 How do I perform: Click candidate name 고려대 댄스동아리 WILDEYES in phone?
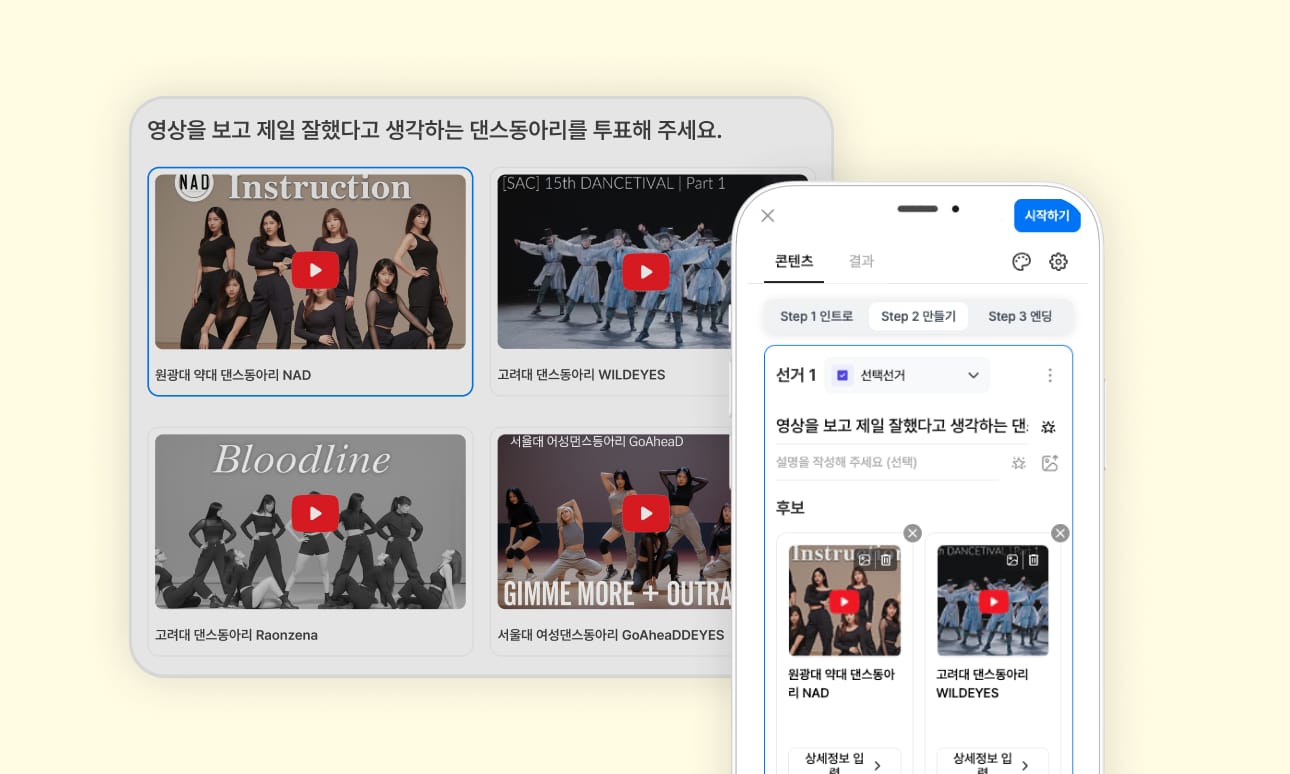point(982,683)
